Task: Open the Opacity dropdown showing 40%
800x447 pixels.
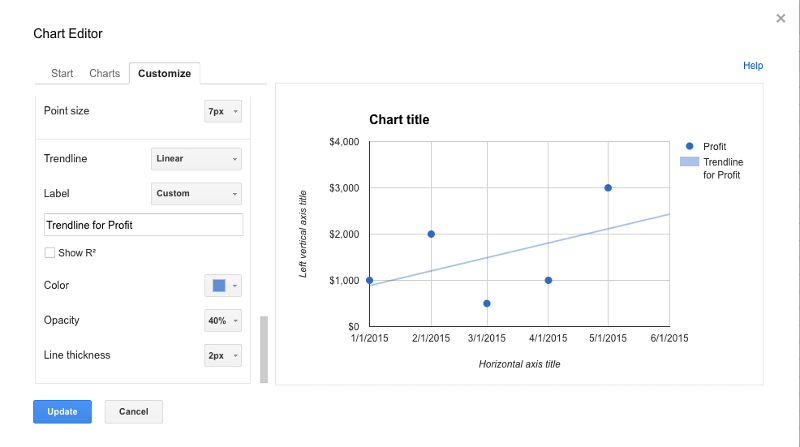Action: [x=223, y=320]
